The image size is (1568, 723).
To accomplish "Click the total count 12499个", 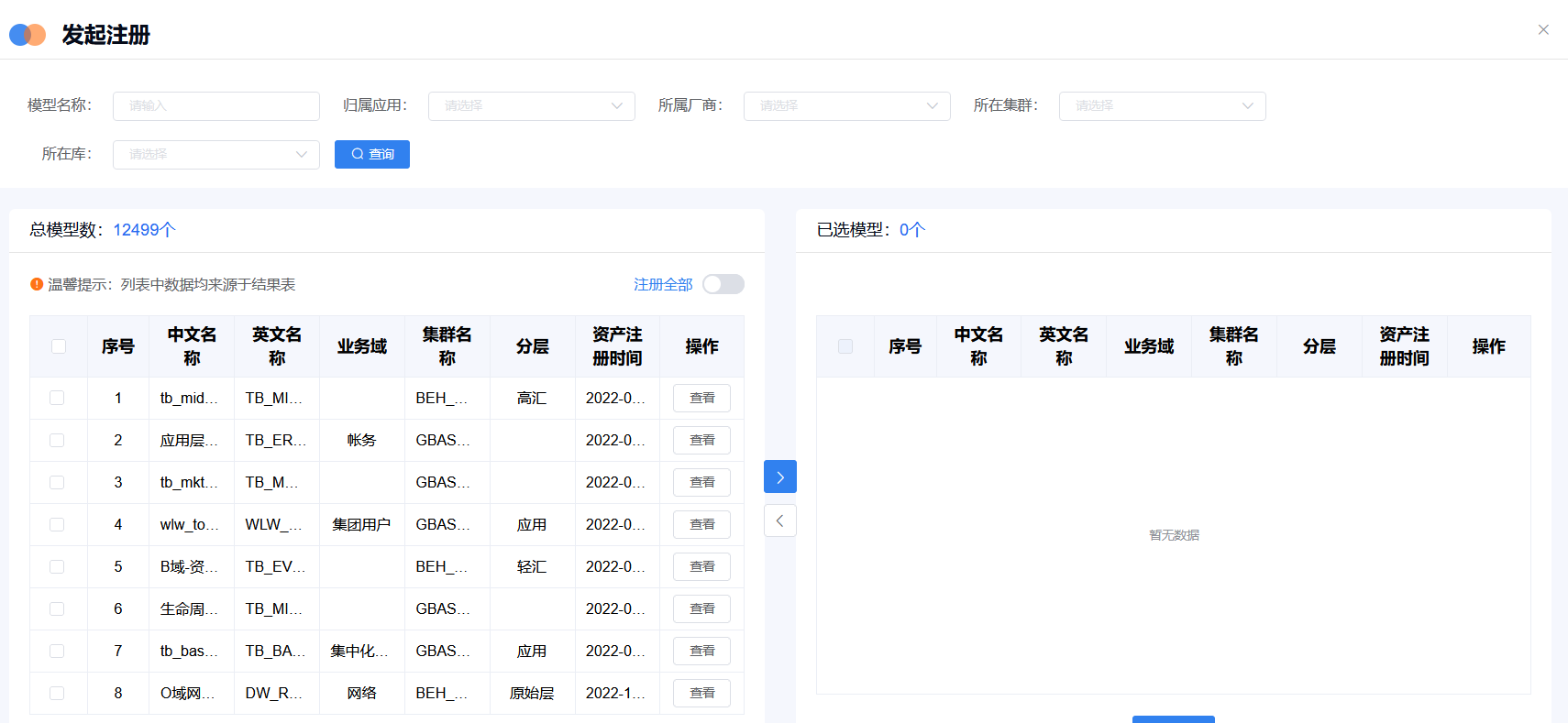I will click(144, 230).
